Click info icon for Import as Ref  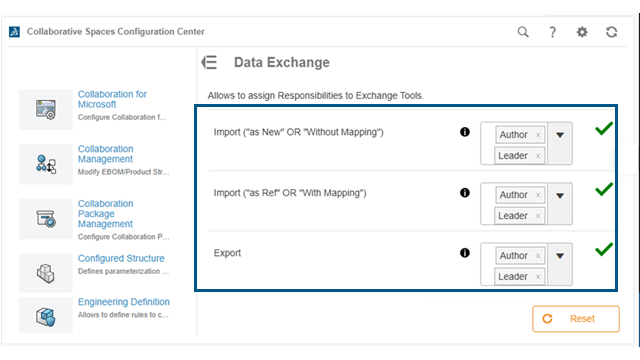464,192
